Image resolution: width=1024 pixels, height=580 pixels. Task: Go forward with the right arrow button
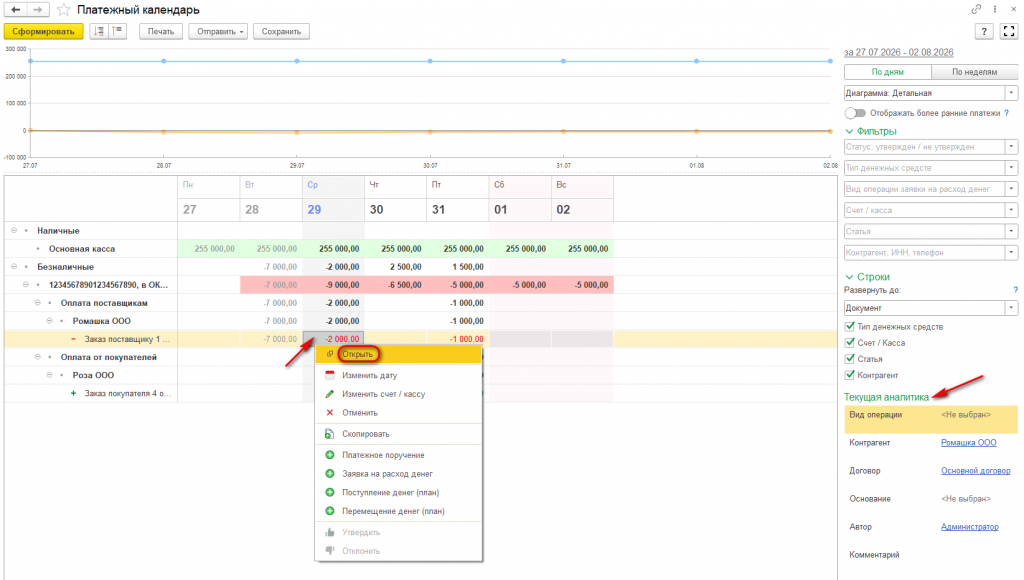point(38,10)
